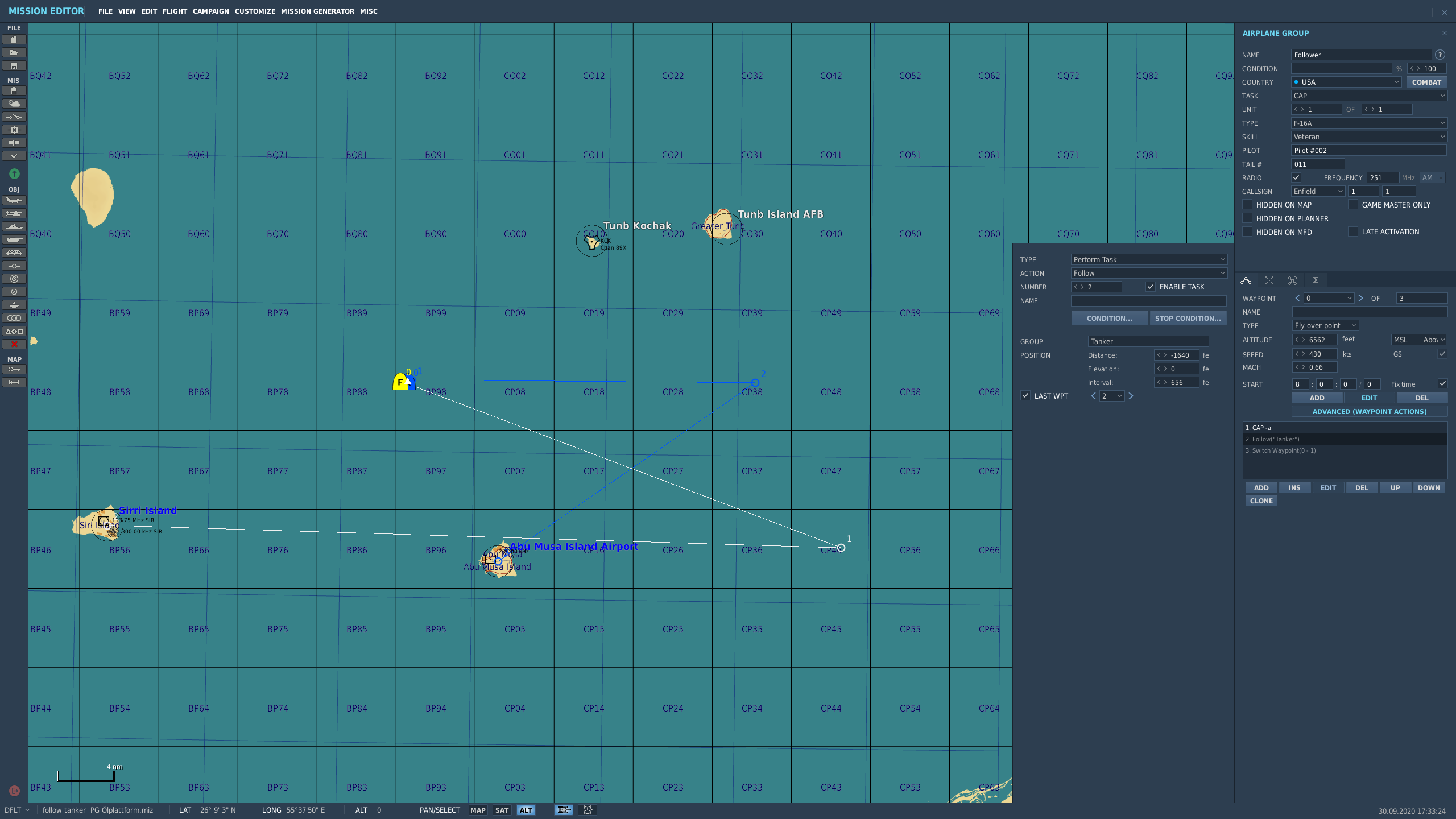The image size is (1456, 819).
Task: Open the CALLSIGN dropdown showing Enfield
Action: click(x=1318, y=191)
